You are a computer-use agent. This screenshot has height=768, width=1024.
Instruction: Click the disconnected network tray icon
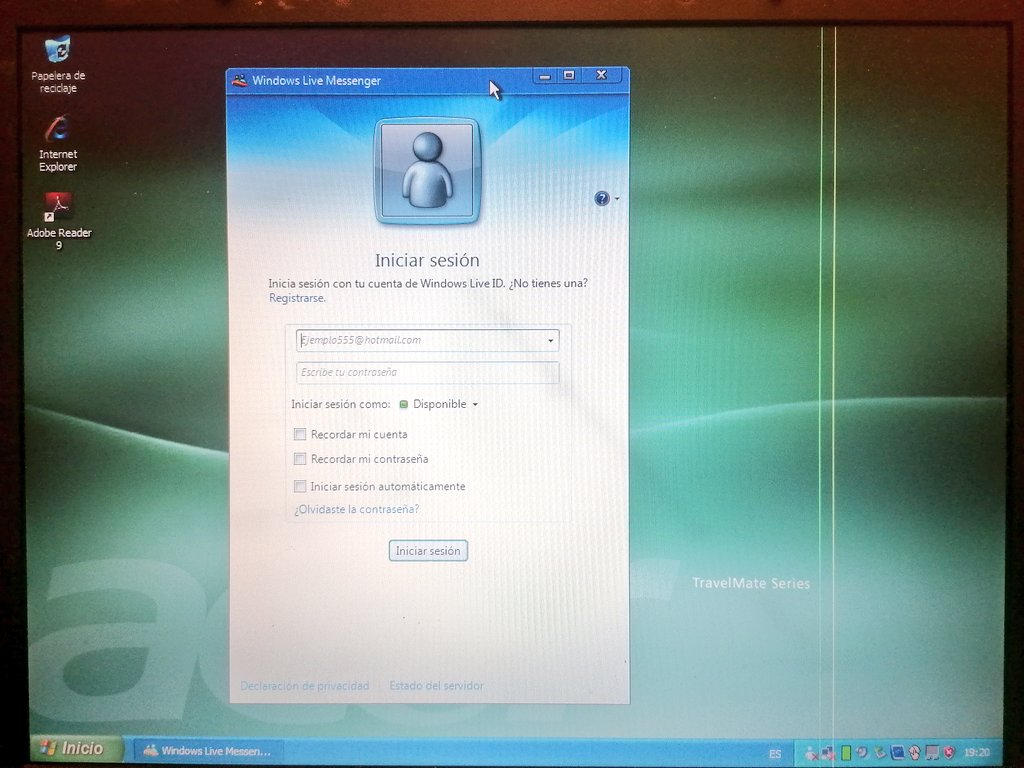pyautogui.click(x=827, y=753)
